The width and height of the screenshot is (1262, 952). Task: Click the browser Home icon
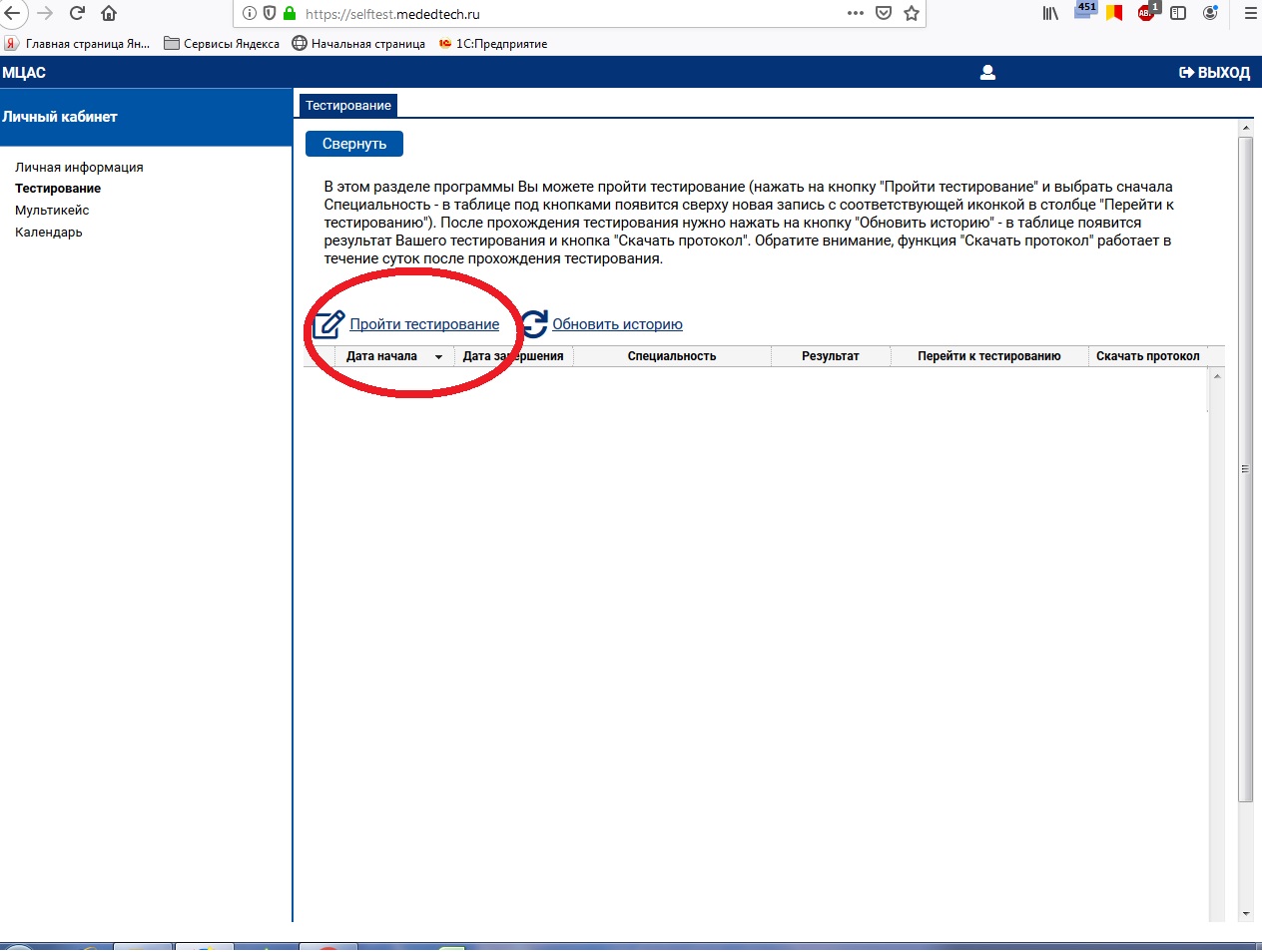click(x=109, y=14)
